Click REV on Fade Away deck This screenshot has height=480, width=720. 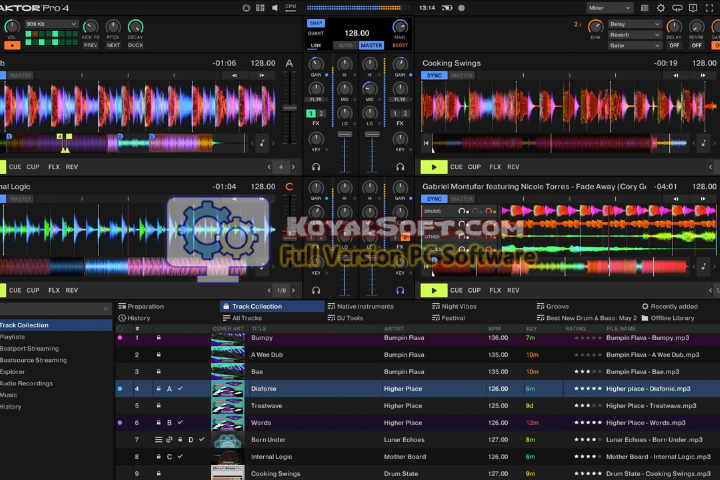pyautogui.click(x=513, y=290)
